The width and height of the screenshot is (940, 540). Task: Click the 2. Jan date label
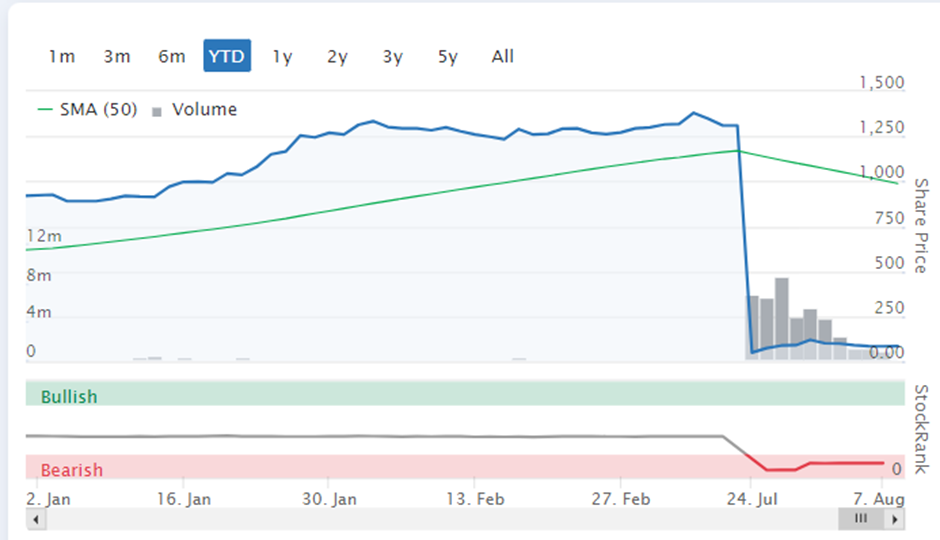tap(49, 499)
